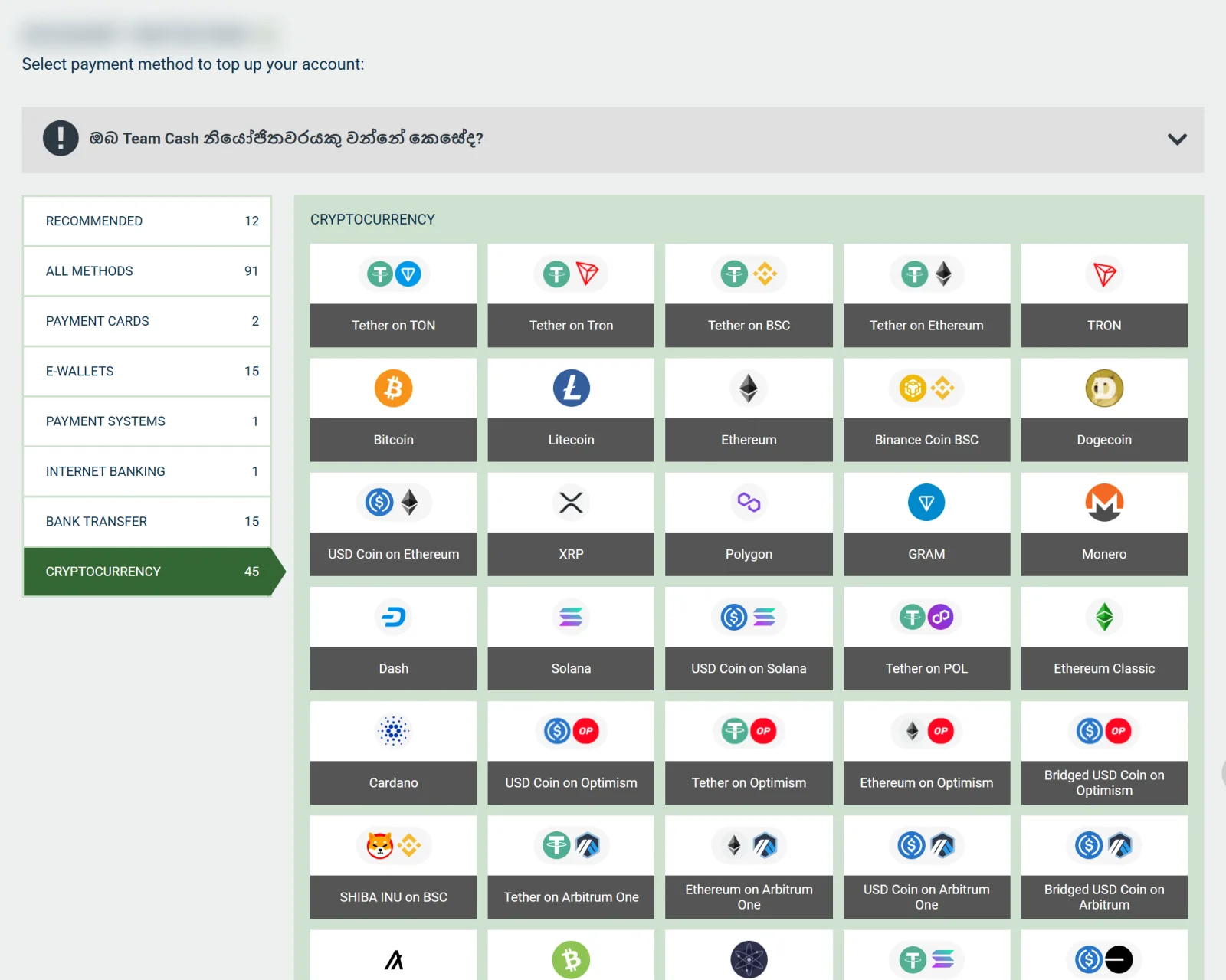1226x980 pixels.
Task: Select Tether on Ethereum label
Action: click(926, 326)
